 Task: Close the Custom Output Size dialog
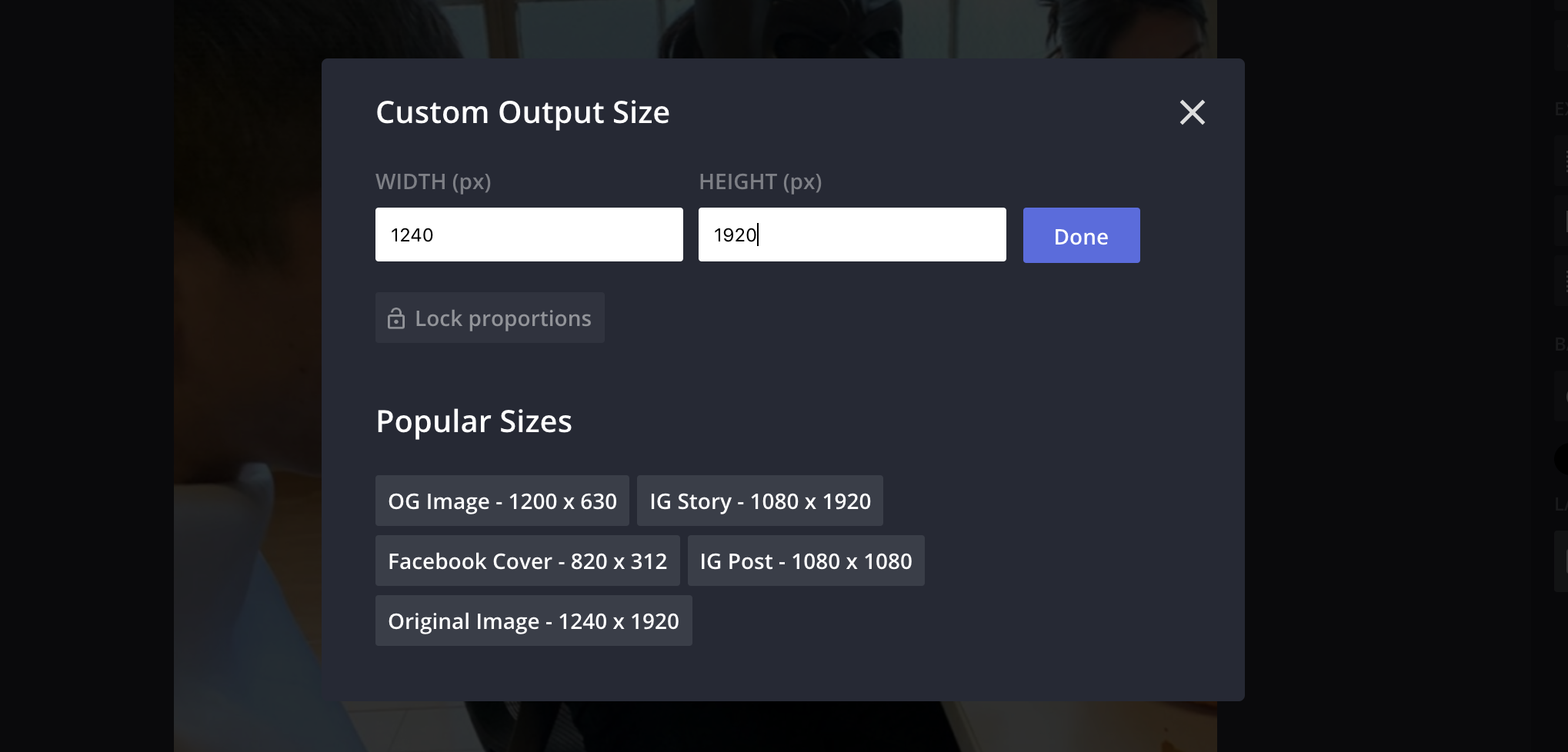coord(1192,113)
